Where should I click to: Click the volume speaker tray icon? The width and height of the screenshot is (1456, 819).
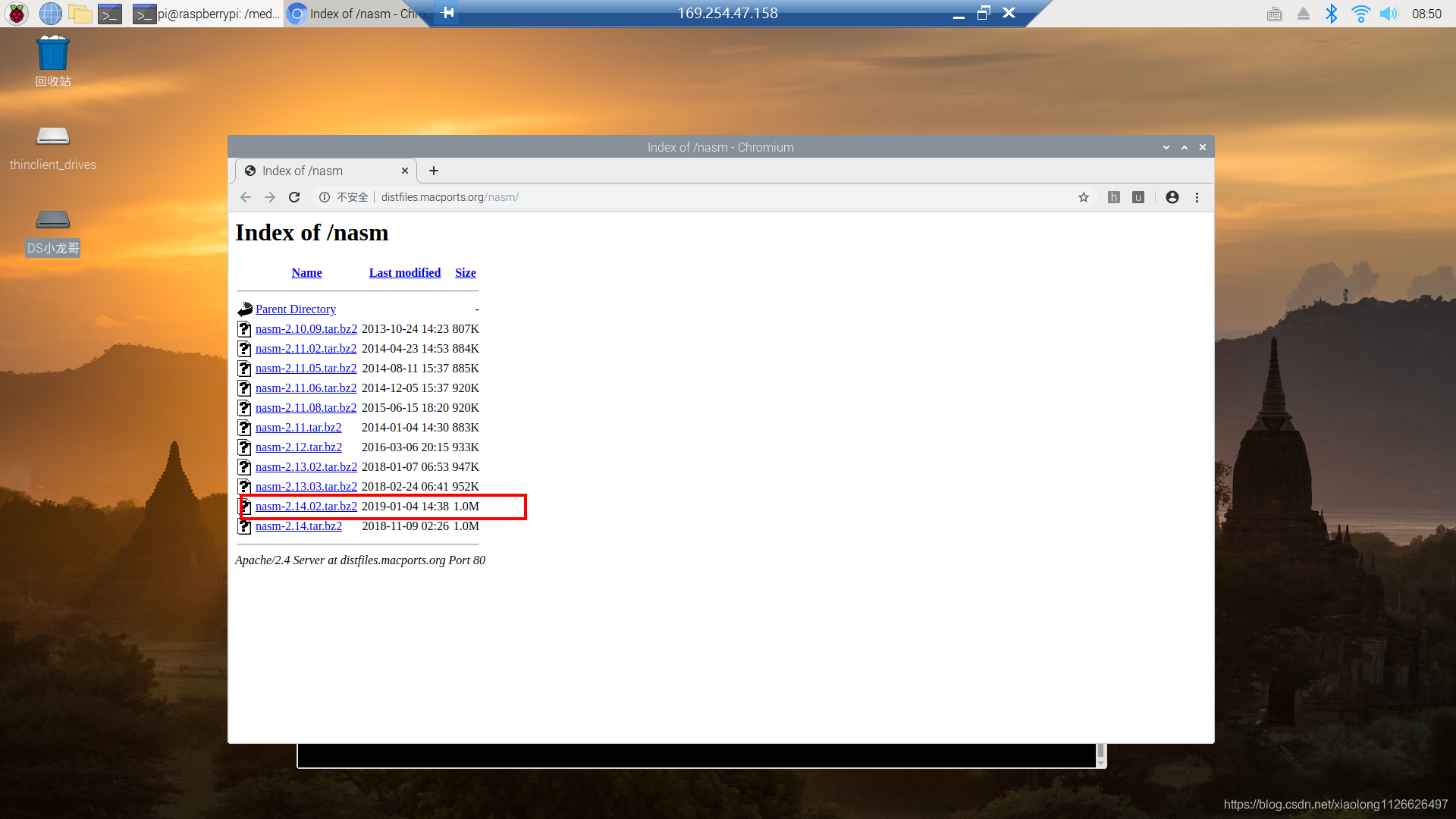pos(1389,13)
